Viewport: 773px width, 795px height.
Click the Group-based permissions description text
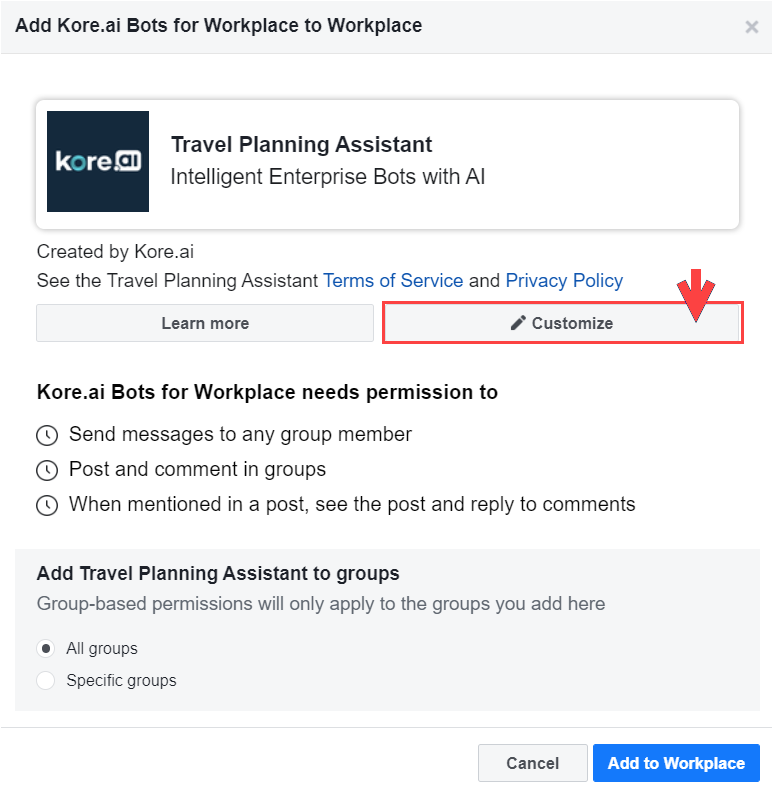pyautogui.click(x=320, y=604)
